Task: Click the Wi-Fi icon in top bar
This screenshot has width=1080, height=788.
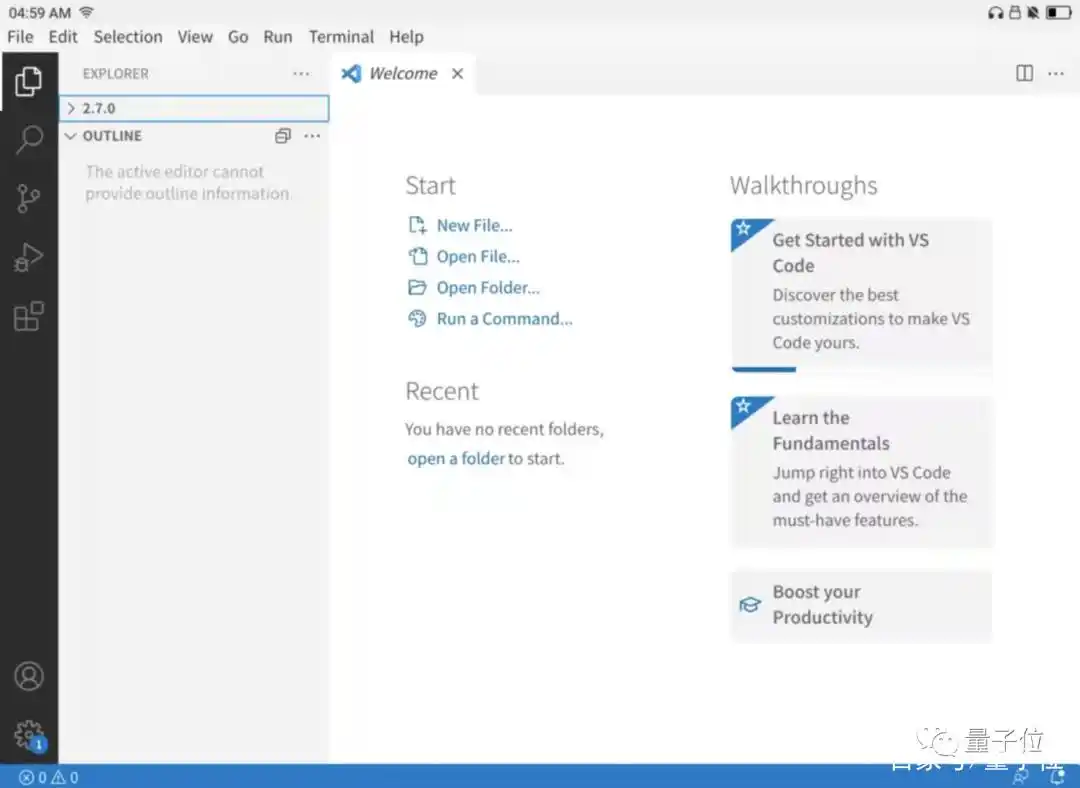Action: tap(86, 12)
